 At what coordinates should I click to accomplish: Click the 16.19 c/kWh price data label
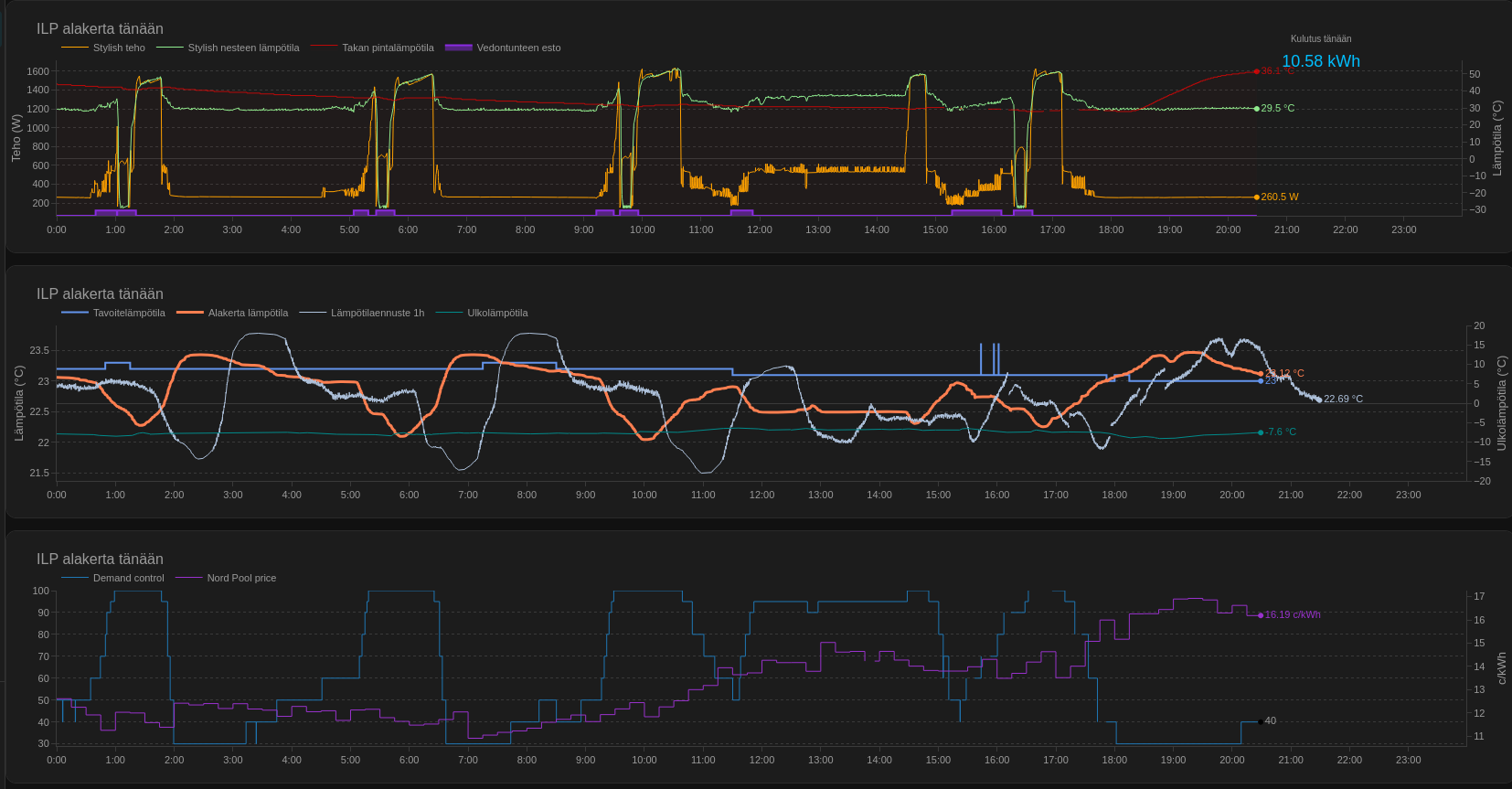(1292, 614)
